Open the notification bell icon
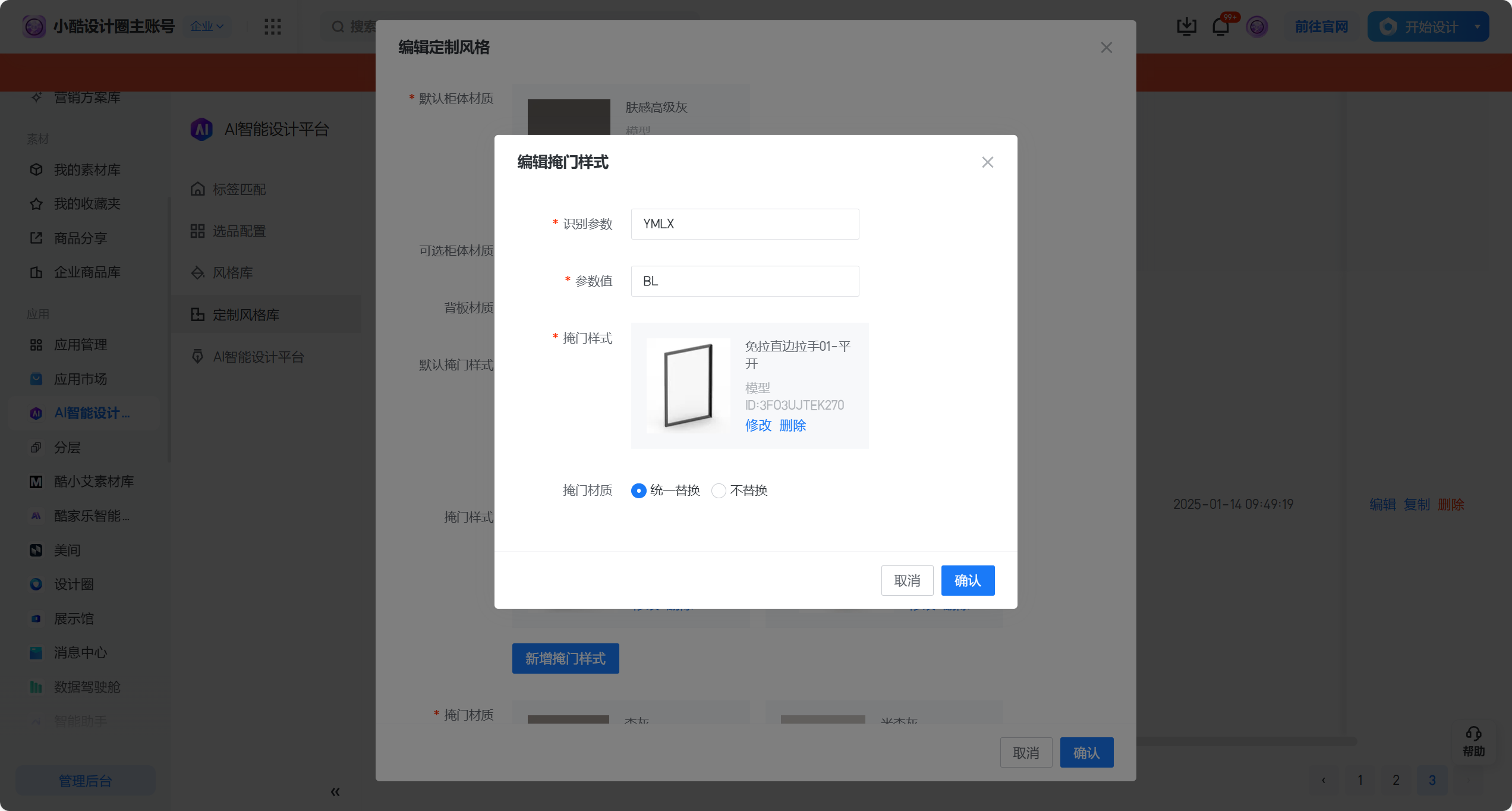The width and height of the screenshot is (1512, 811). pos(1221,27)
